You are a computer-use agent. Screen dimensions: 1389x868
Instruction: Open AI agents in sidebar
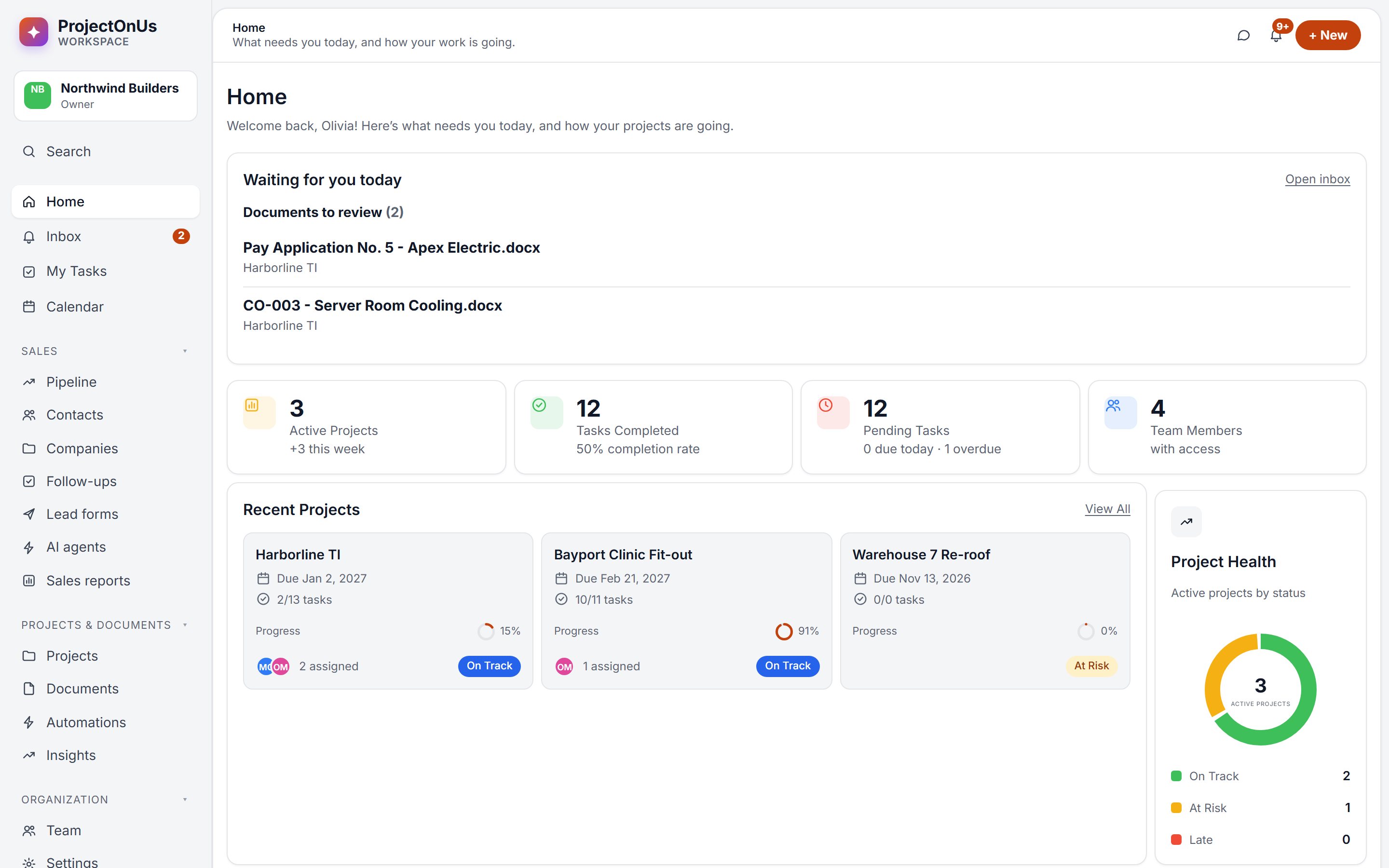(106, 547)
